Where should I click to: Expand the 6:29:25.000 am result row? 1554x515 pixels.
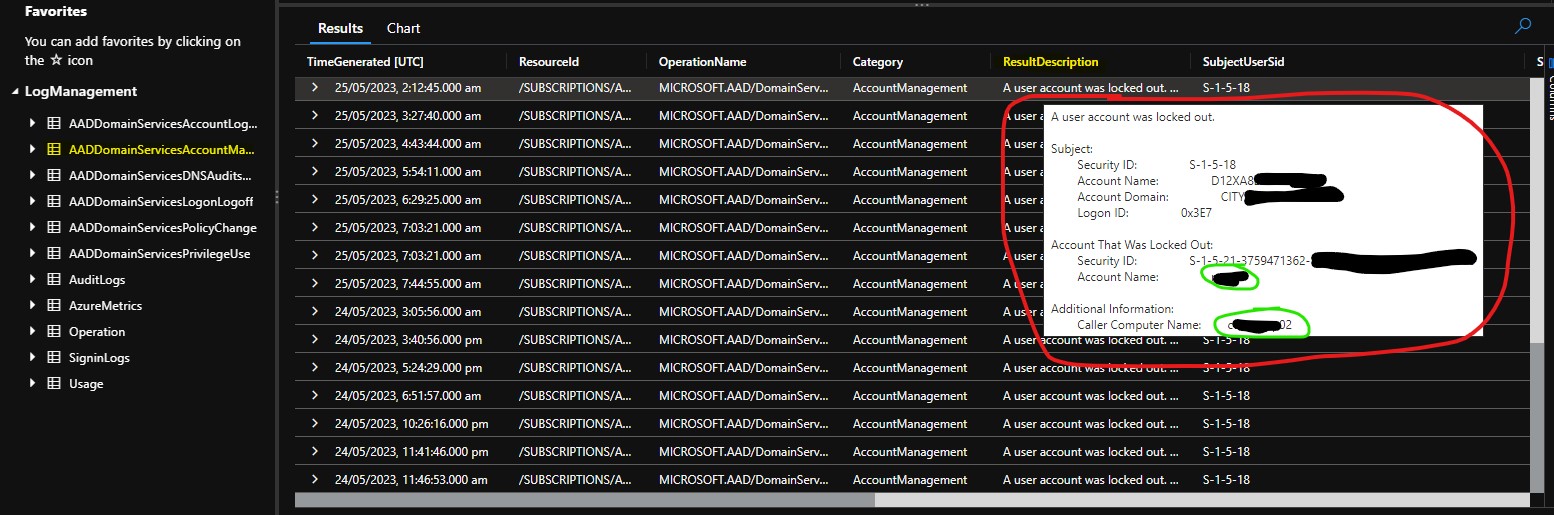click(315, 199)
